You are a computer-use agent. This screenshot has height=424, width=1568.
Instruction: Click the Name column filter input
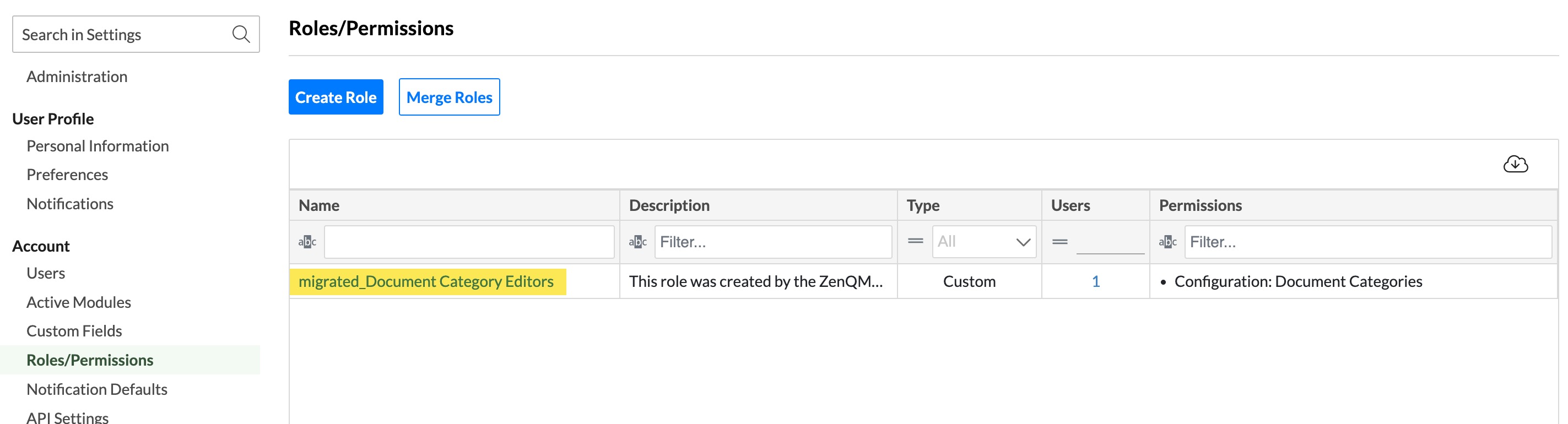coord(469,242)
